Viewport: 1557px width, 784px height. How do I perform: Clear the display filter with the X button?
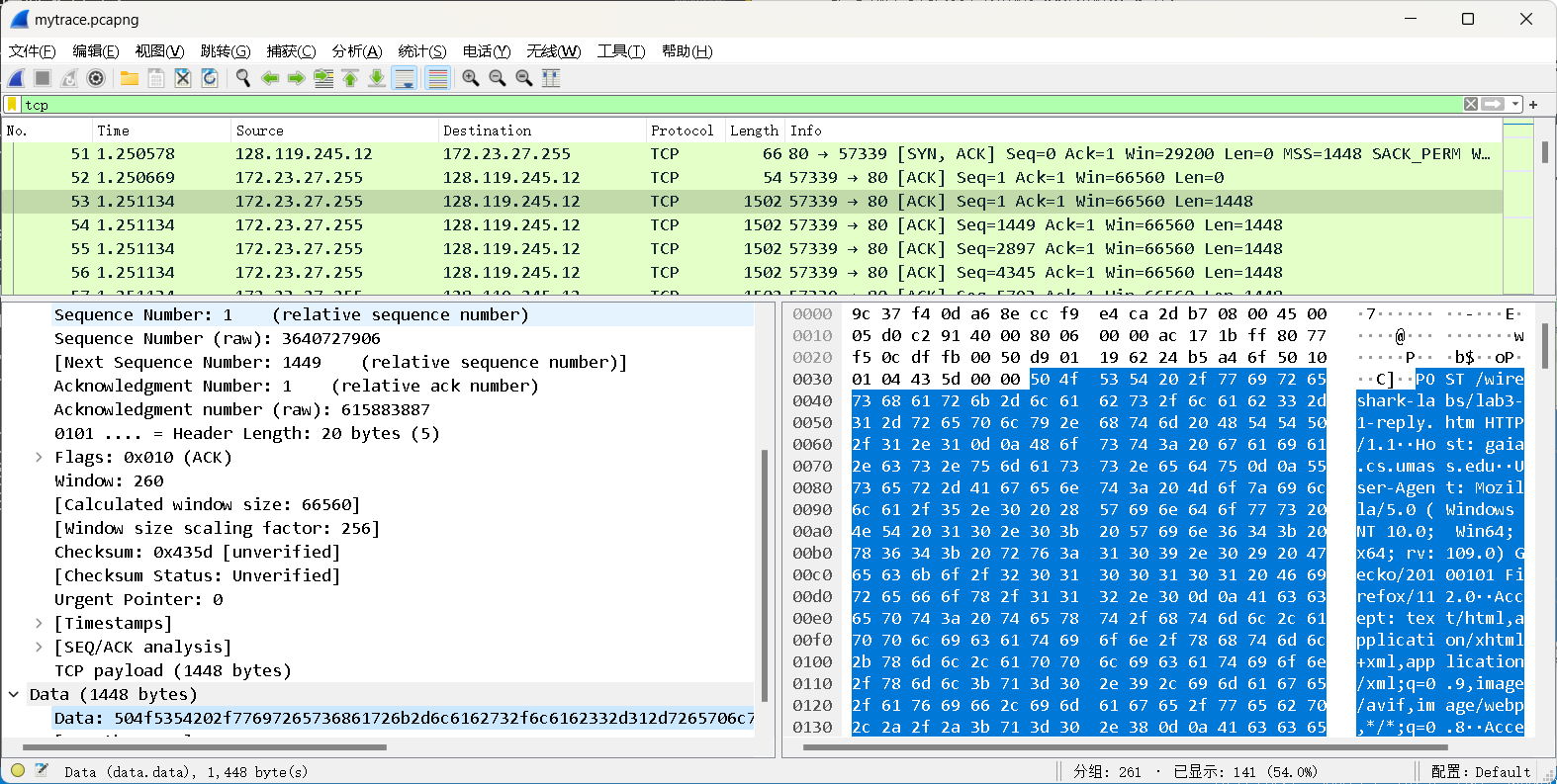click(x=1471, y=104)
